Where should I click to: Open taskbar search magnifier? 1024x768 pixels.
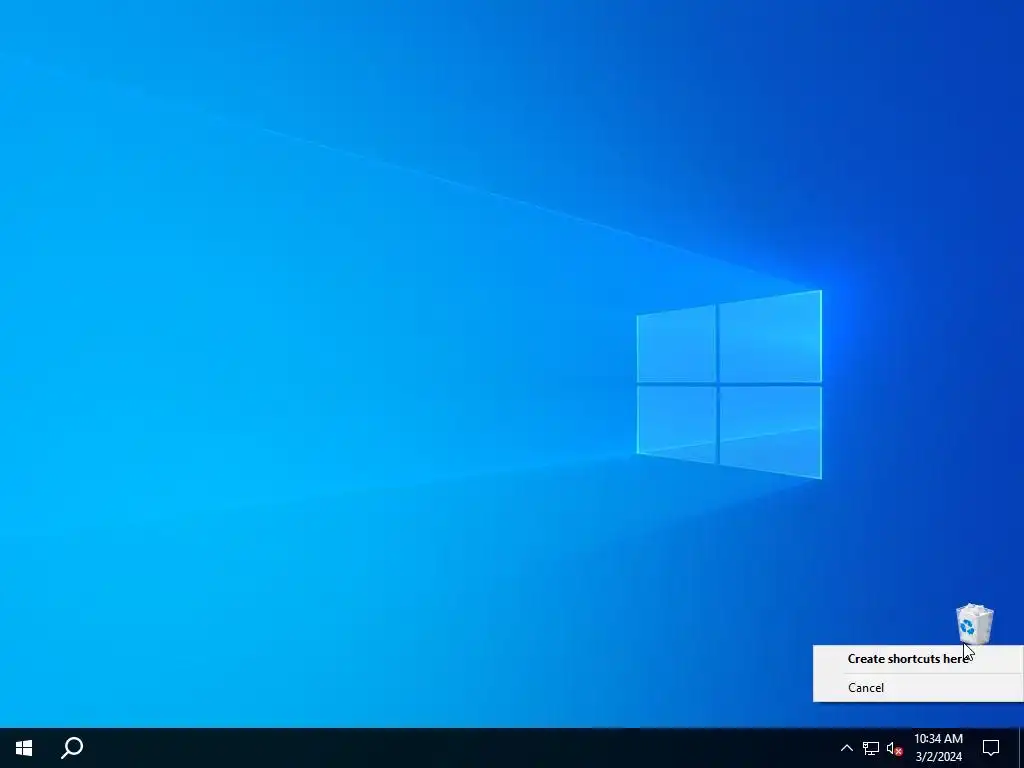[x=72, y=748]
